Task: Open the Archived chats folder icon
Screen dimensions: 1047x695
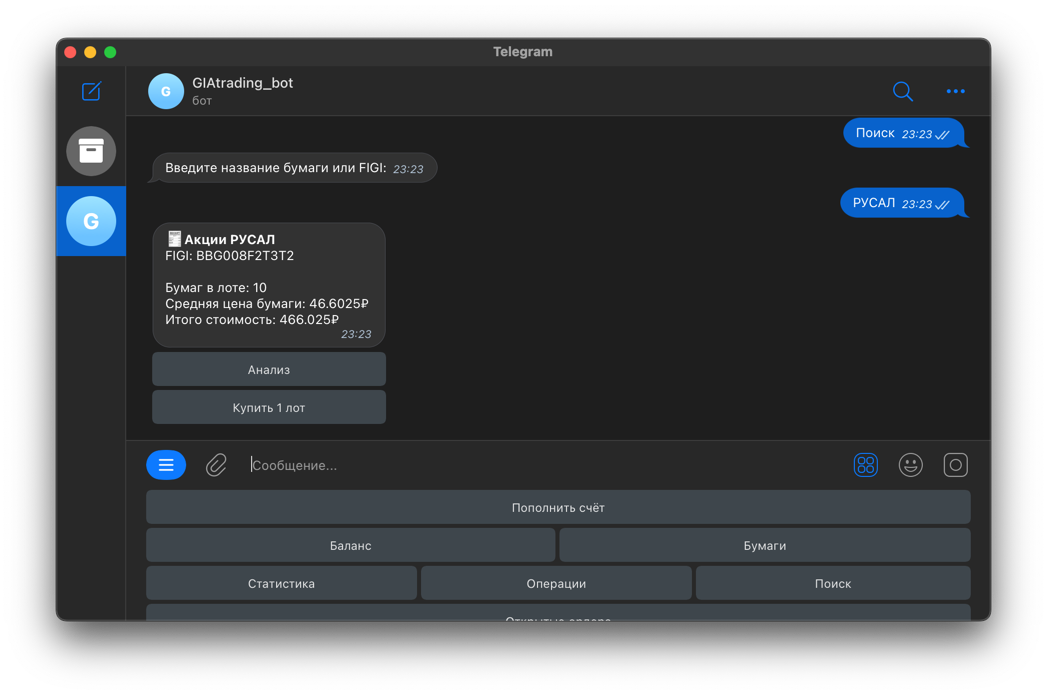Action: [91, 151]
